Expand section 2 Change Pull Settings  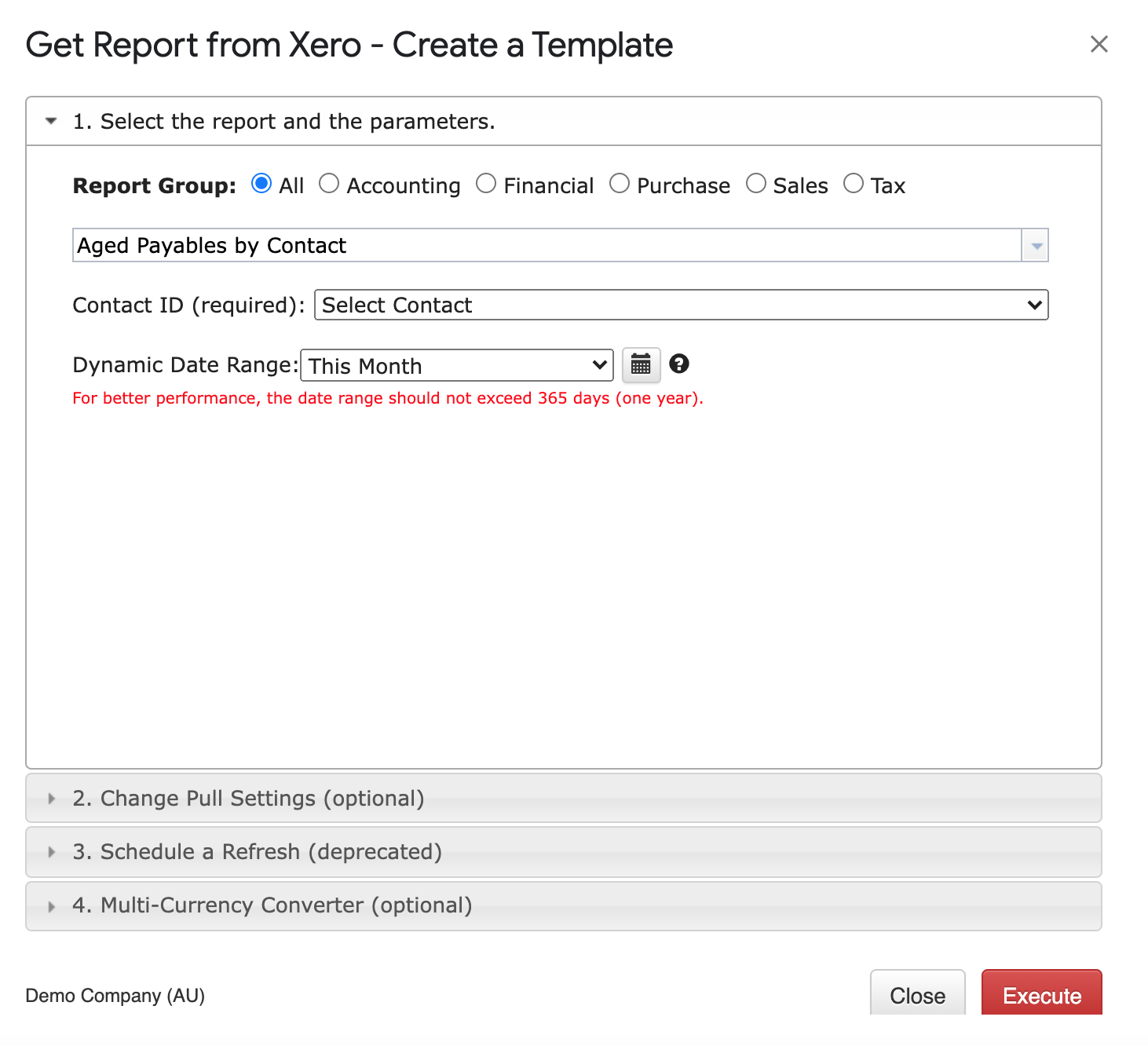(x=564, y=799)
